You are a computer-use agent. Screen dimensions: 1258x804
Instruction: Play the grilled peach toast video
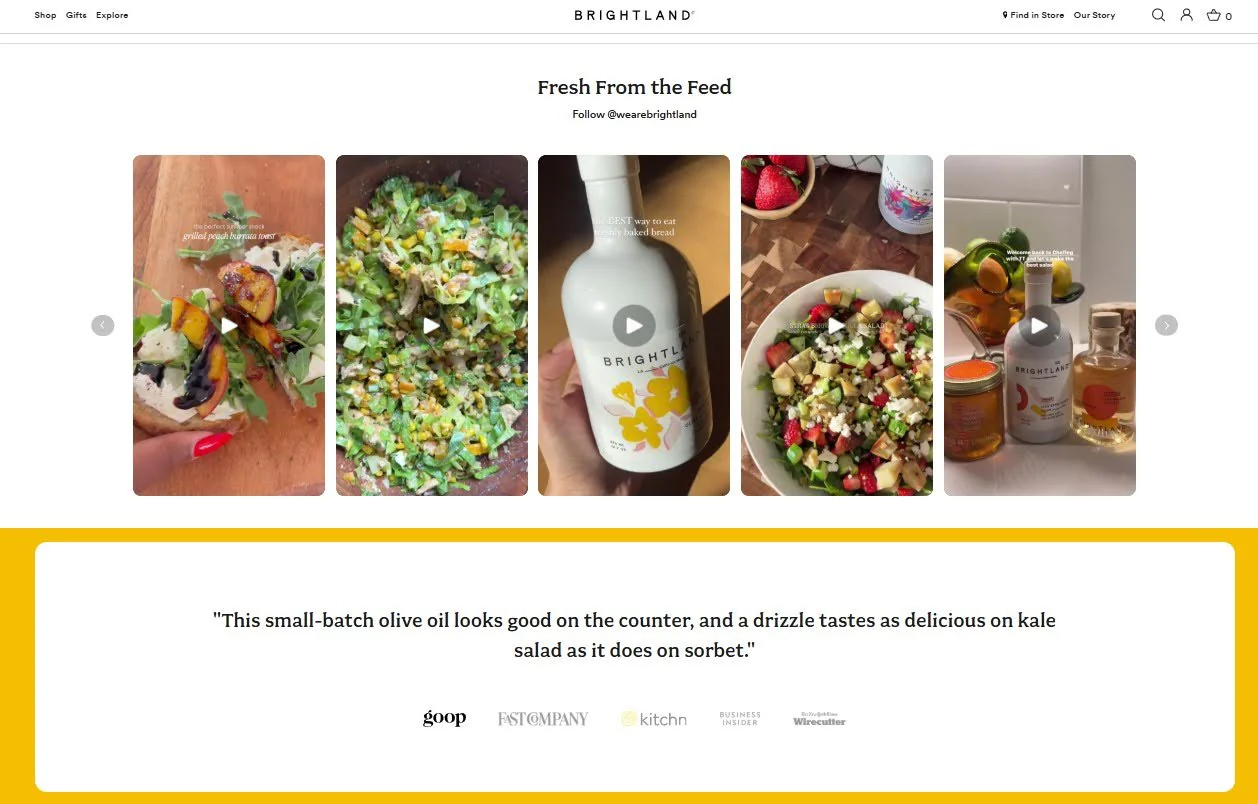point(228,325)
